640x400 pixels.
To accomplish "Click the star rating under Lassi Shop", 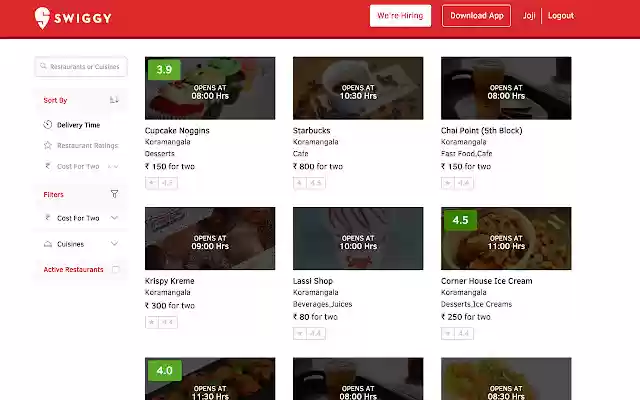I will [309, 333].
